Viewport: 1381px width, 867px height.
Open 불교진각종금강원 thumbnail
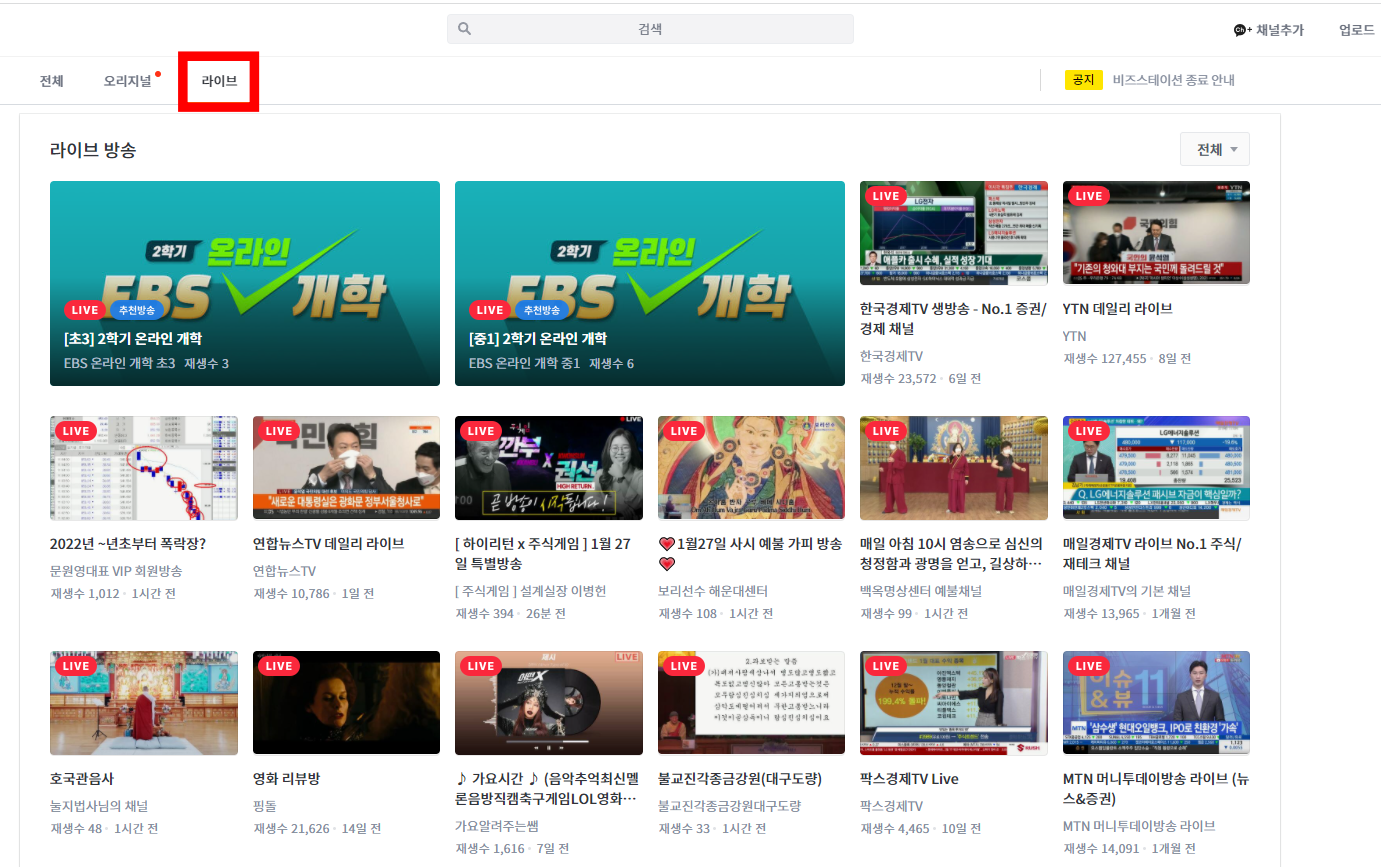(751, 703)
